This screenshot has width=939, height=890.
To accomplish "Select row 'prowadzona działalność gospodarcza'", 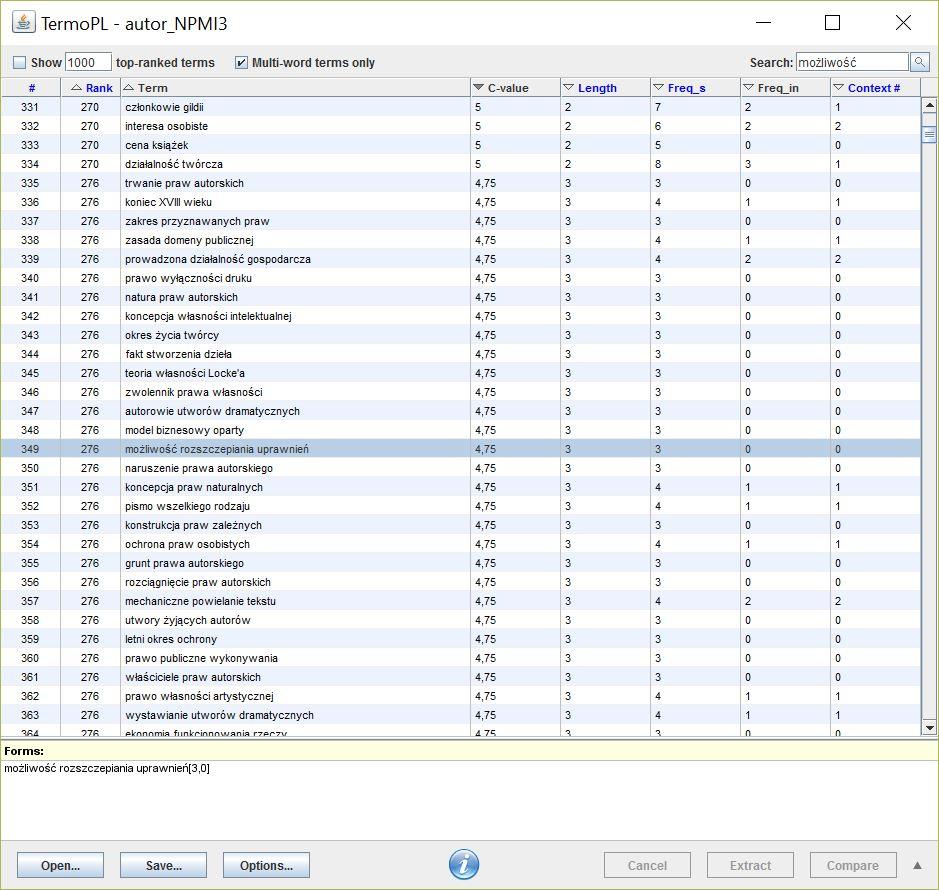I will (x=461, y=259).
